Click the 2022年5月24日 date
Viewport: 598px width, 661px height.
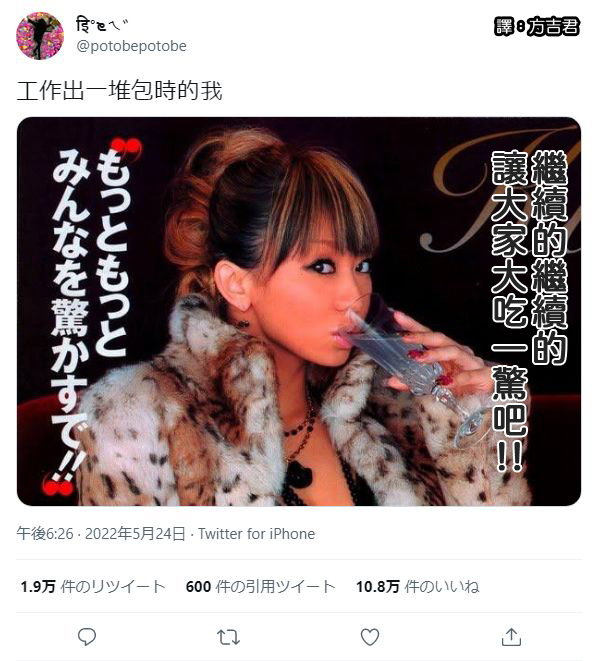pyautogui.click(x=135, y=534)
